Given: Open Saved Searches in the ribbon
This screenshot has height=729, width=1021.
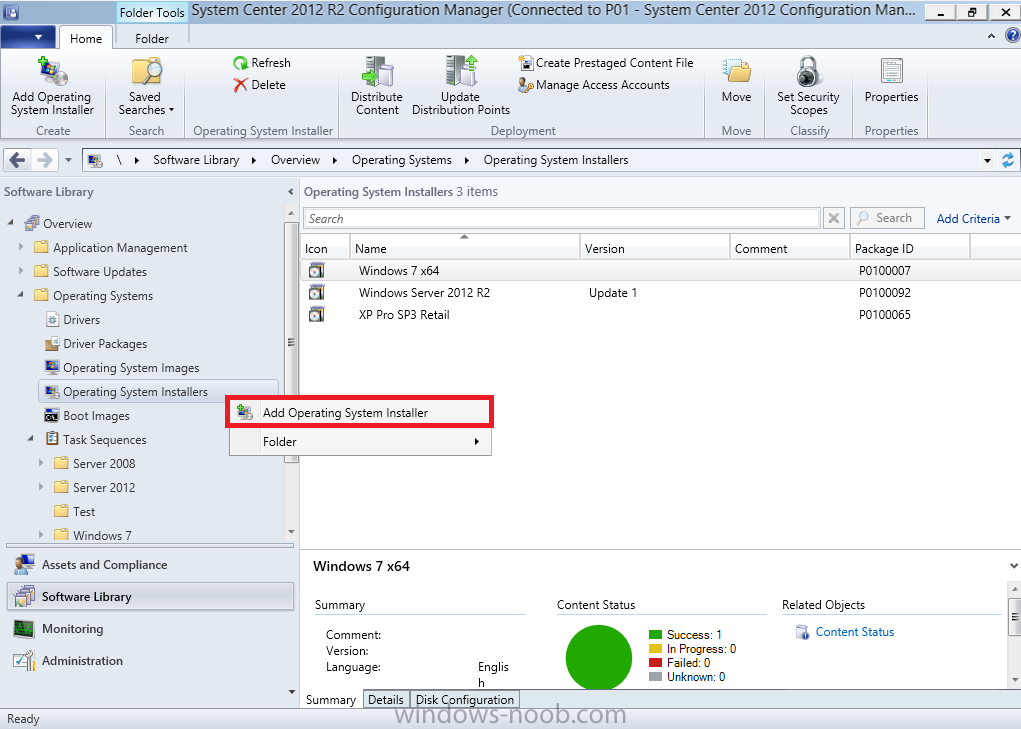Looking at the screenshot, I should tap(146, 87).
